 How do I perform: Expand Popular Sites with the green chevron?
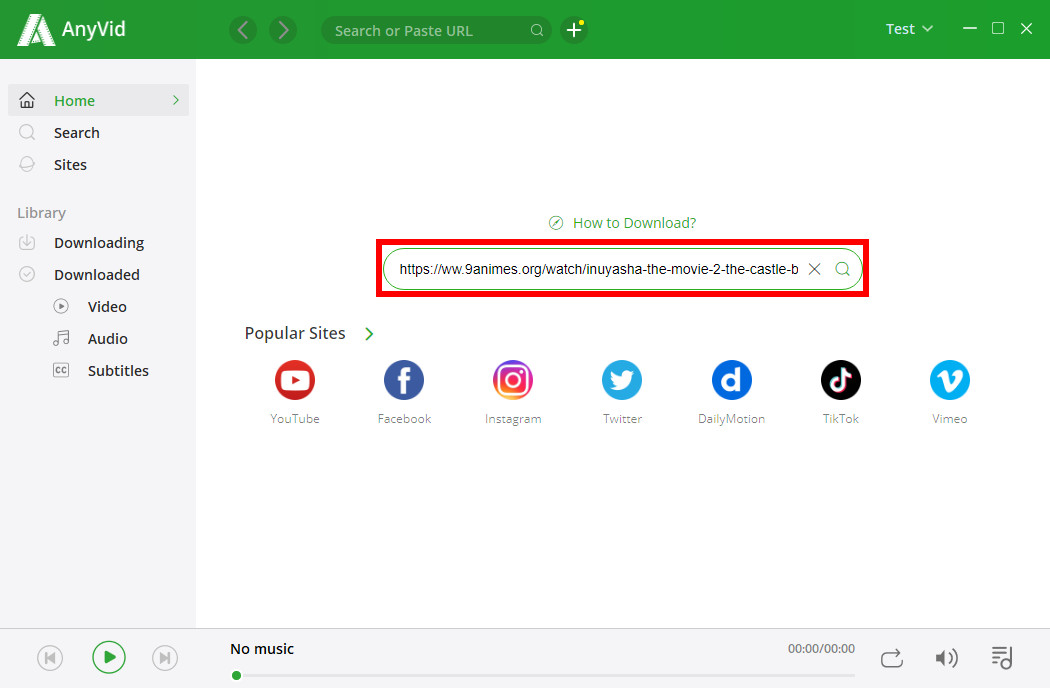coord(369,334)
